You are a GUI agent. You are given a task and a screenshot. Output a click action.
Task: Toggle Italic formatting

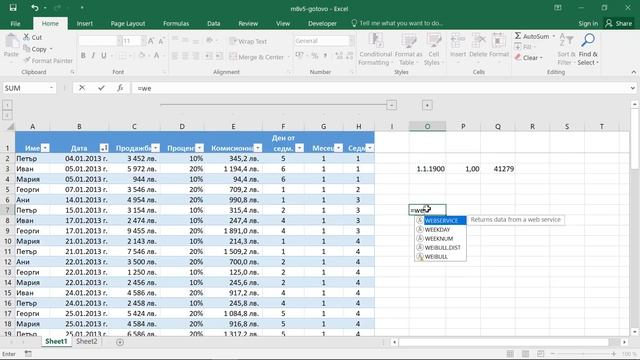point(93,56)
